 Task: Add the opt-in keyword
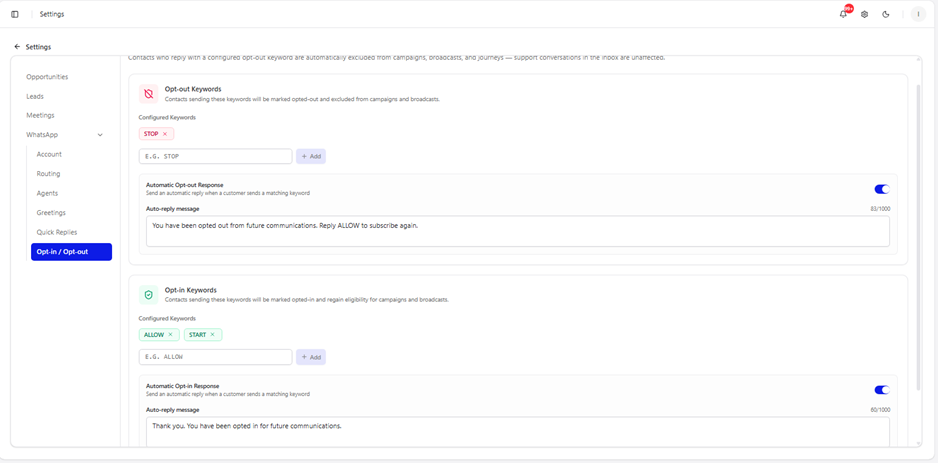(311, 357)
